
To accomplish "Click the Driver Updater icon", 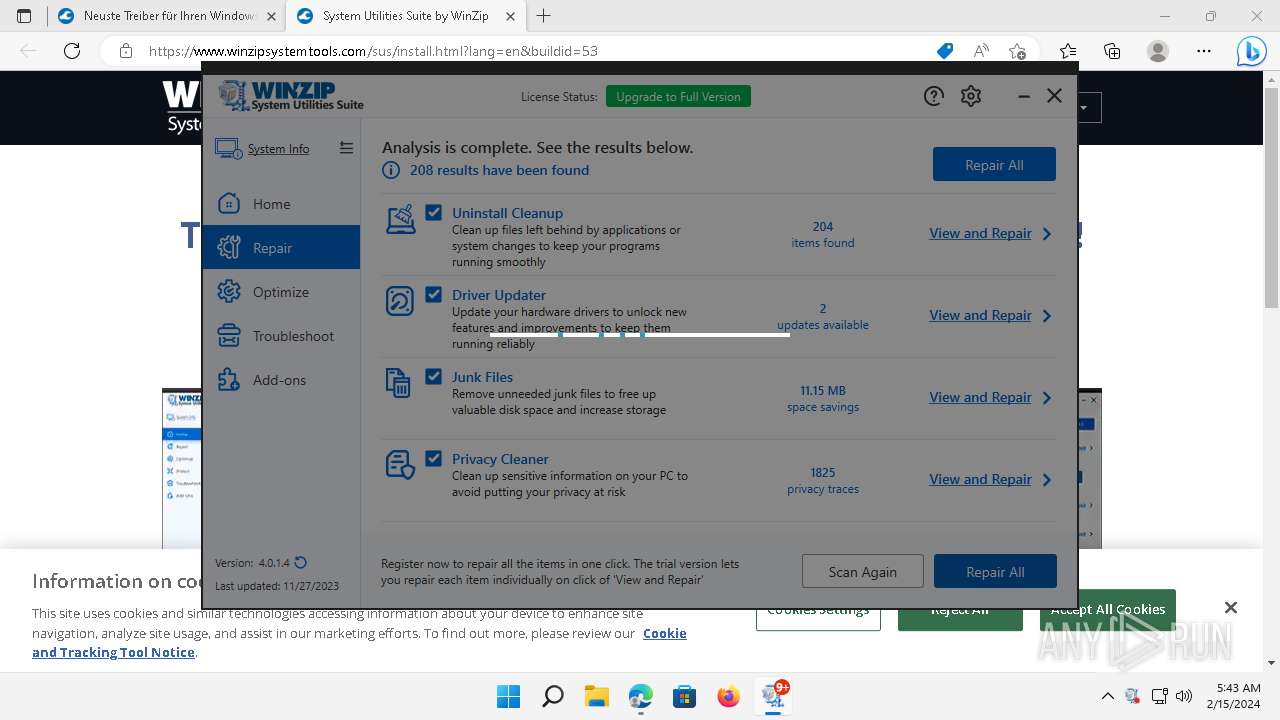I will coord(400,301).
